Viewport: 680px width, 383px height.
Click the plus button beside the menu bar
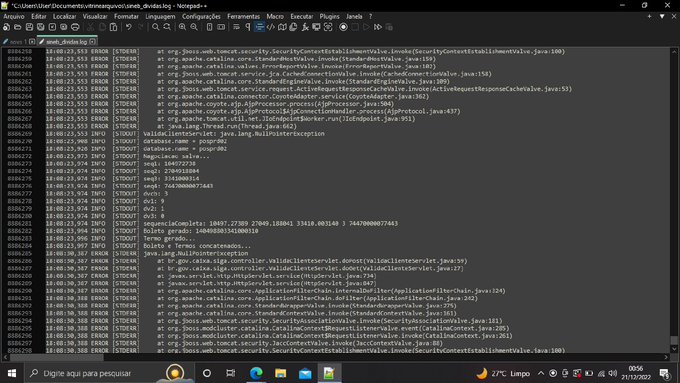(x=649, y=16)
